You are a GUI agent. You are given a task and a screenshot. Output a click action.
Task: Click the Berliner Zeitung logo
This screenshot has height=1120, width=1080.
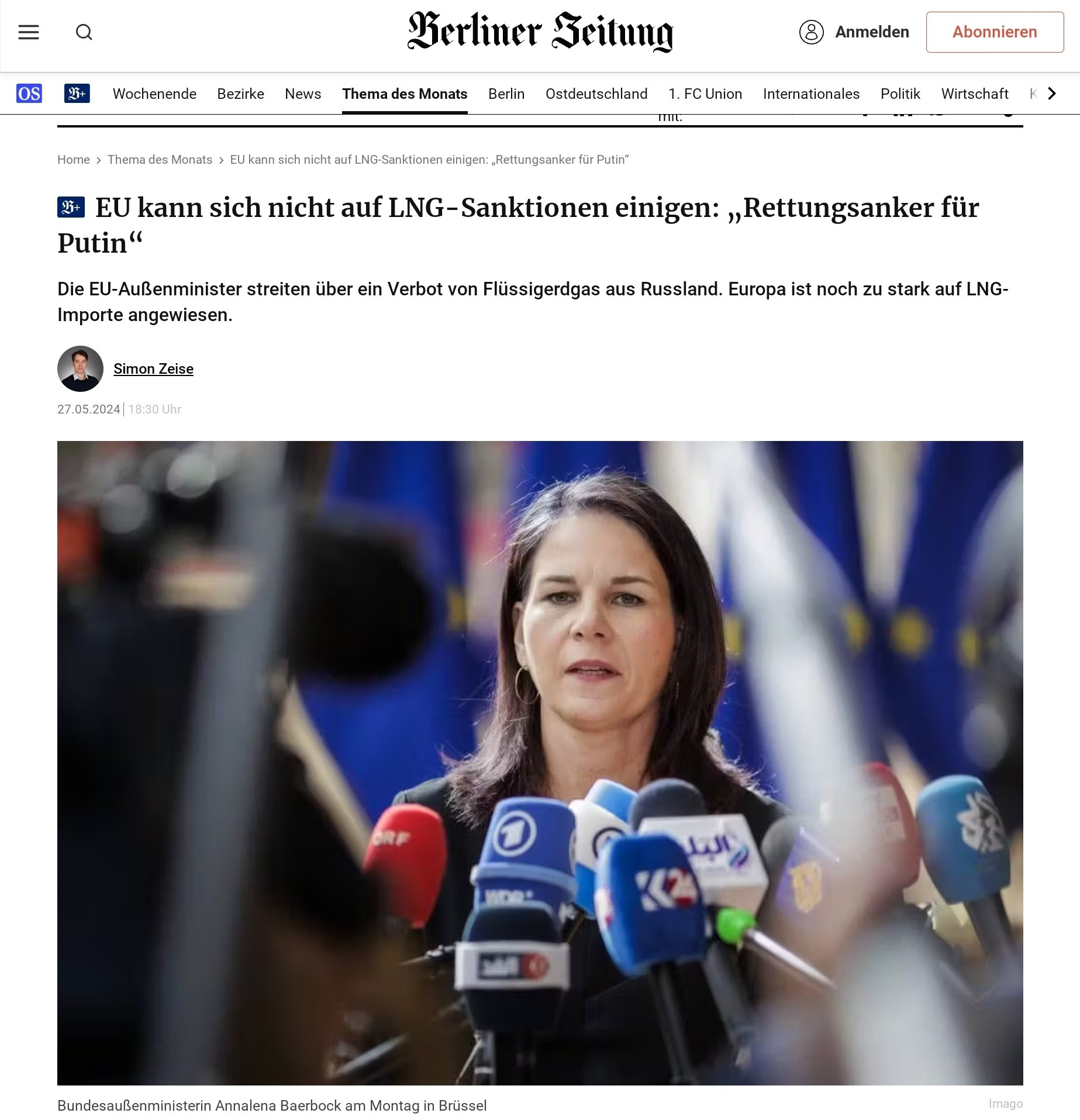point(540,32)
